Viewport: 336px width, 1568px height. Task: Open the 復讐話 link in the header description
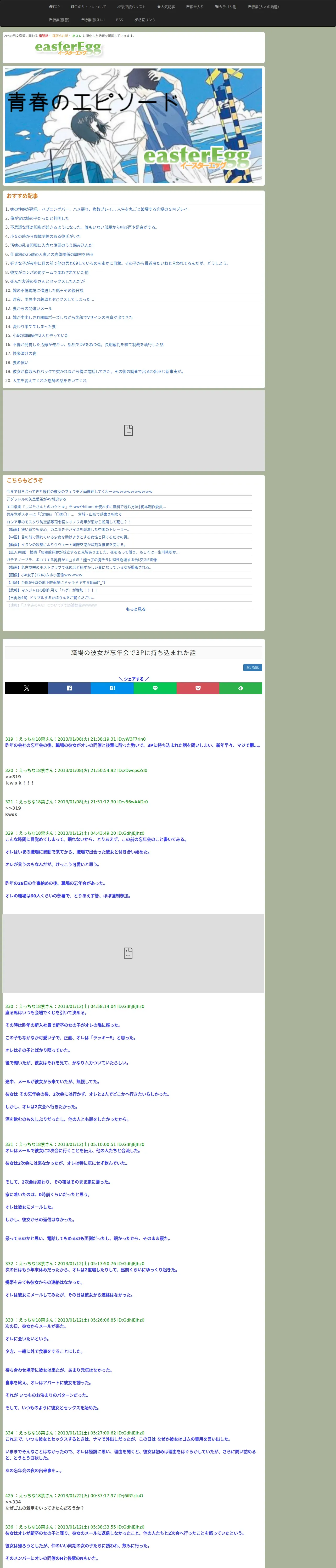coord(43,36)
